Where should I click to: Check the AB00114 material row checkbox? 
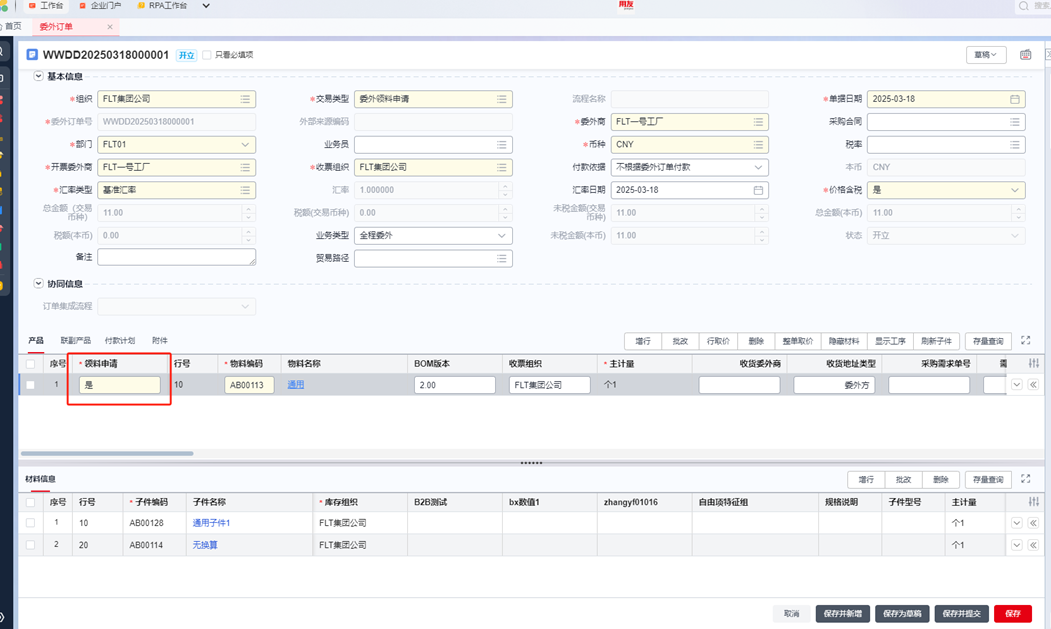tap(30, 545)
